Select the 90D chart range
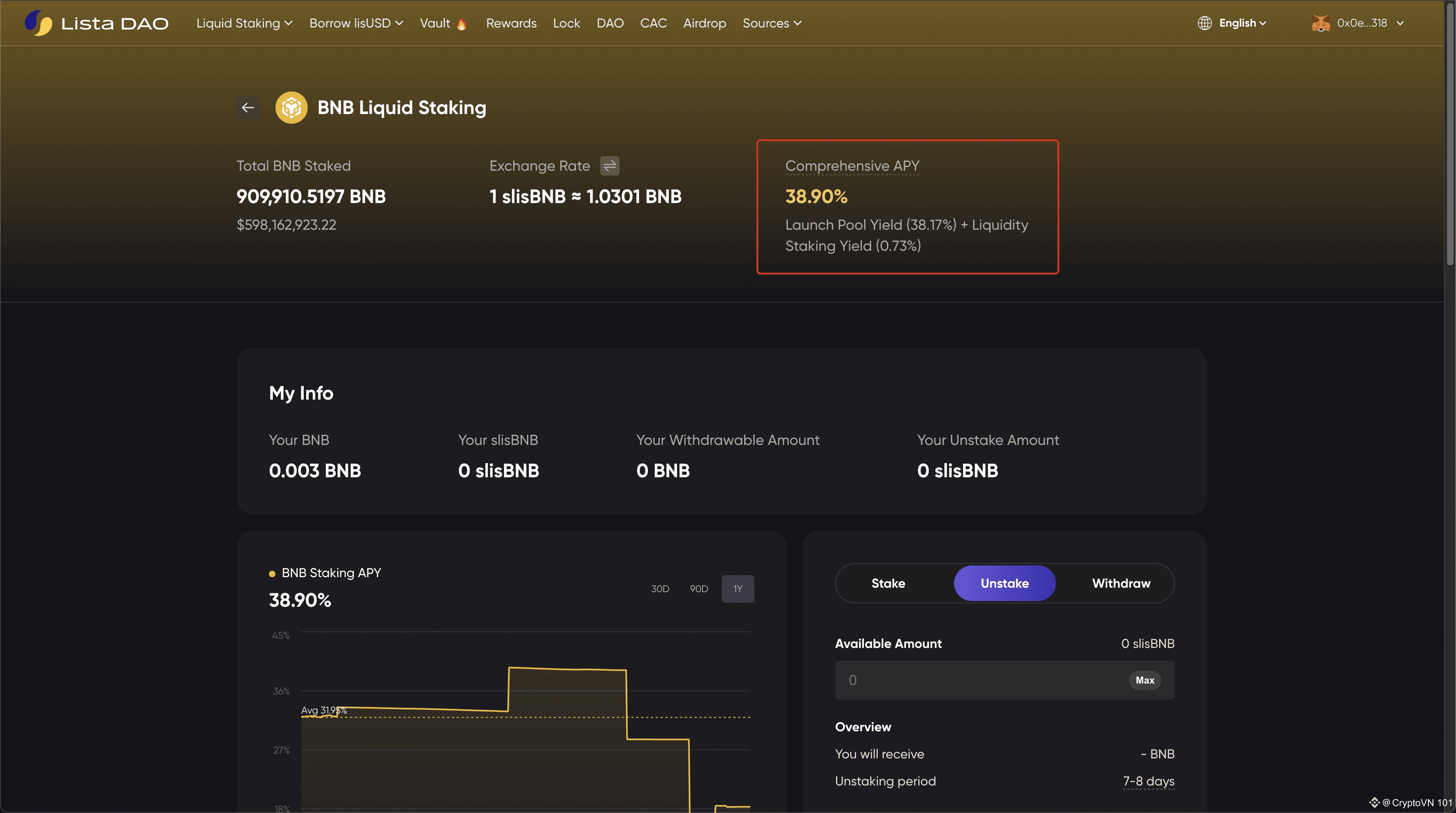This screenshot has width=1456, height=813. 698,589
